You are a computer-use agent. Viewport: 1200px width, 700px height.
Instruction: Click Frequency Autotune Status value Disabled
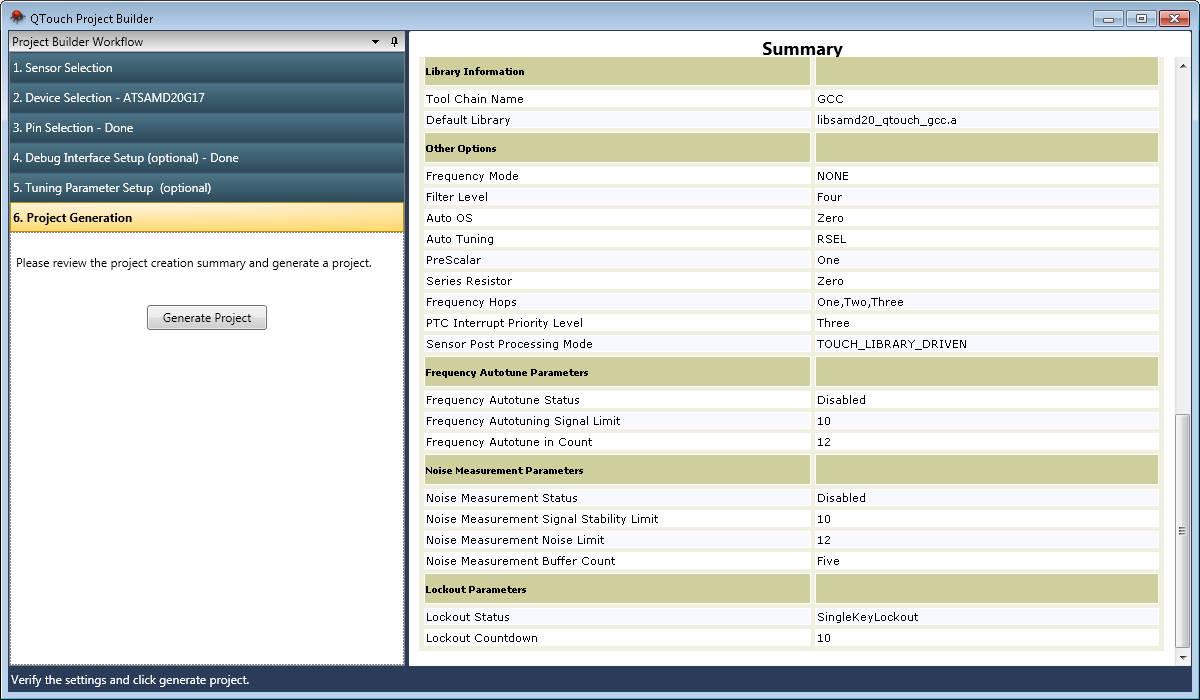point(841,400)
